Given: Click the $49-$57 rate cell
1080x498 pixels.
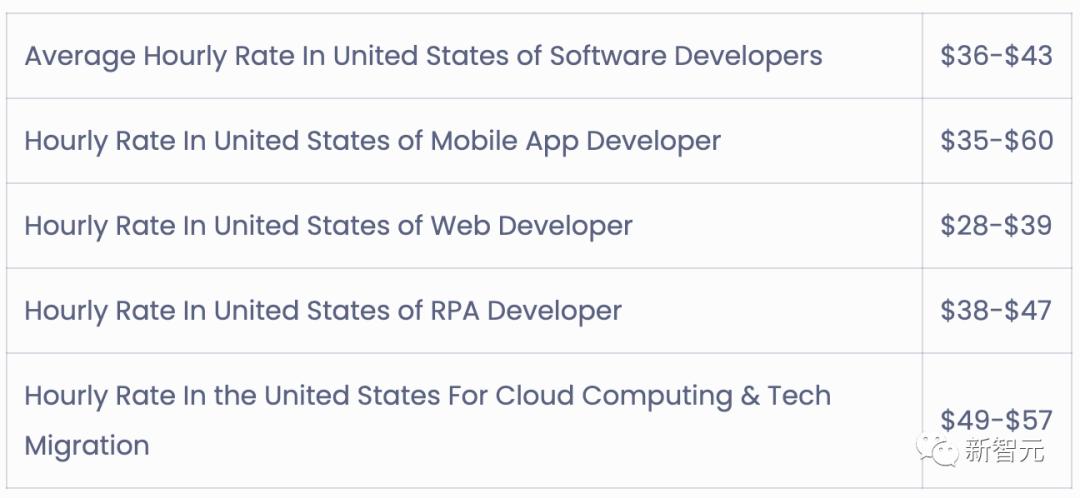Looking at the screenshot, I should pos(997,420).
